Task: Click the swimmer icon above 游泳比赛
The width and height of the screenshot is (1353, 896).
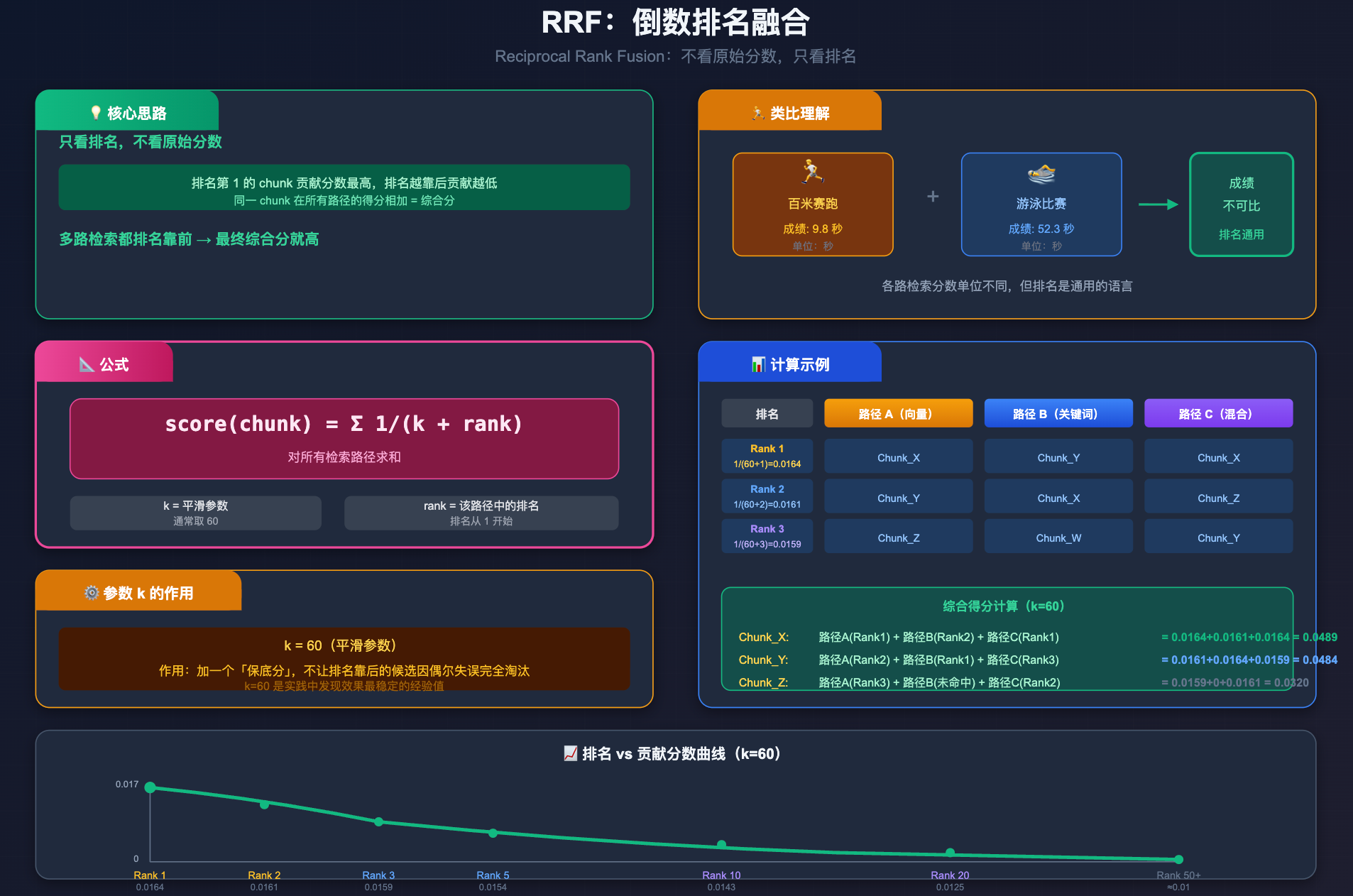Action: coord(1041,173)
